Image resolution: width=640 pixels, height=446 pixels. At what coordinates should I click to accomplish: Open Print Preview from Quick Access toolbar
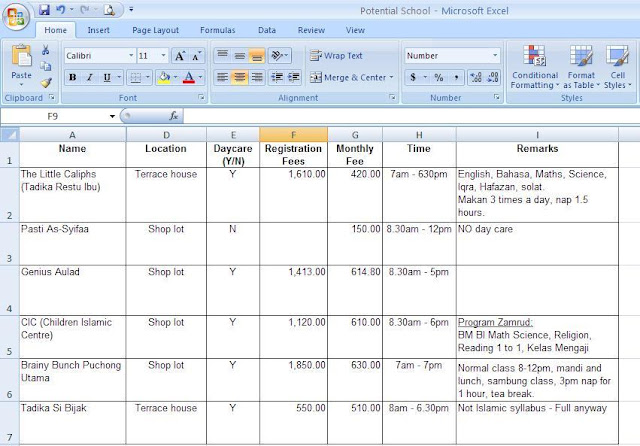pyautogui.click(x=109, y=10)
